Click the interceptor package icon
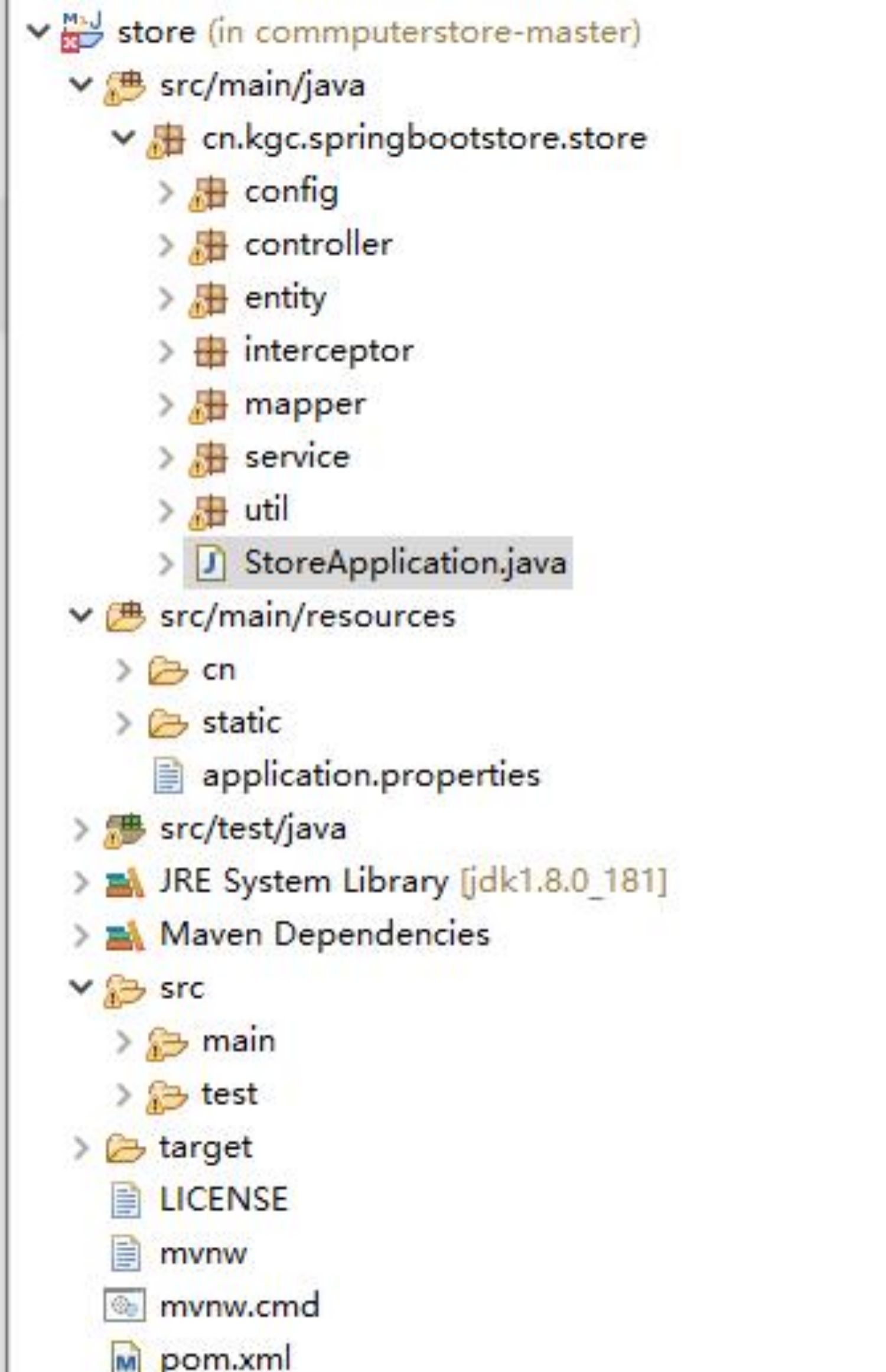This screenshot has width=886, height=1372. pos(210,352)
